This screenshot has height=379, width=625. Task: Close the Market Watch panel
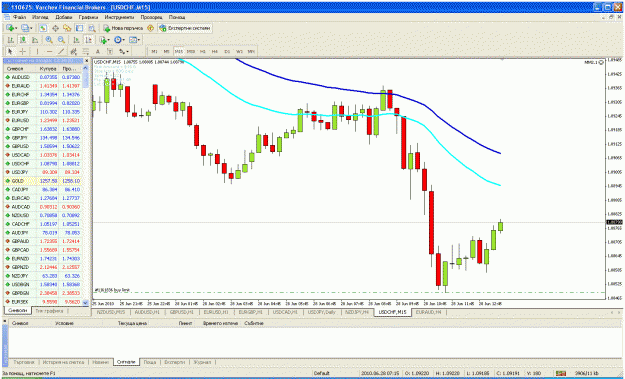point(87,61)
